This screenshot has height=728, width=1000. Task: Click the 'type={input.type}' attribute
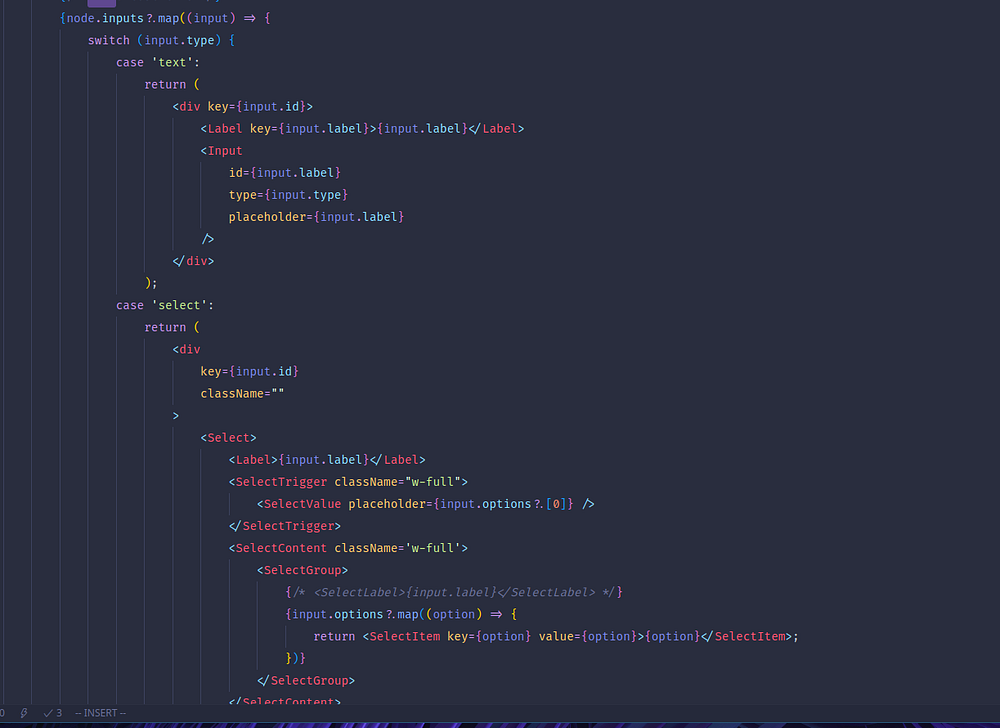click(288, 195)
